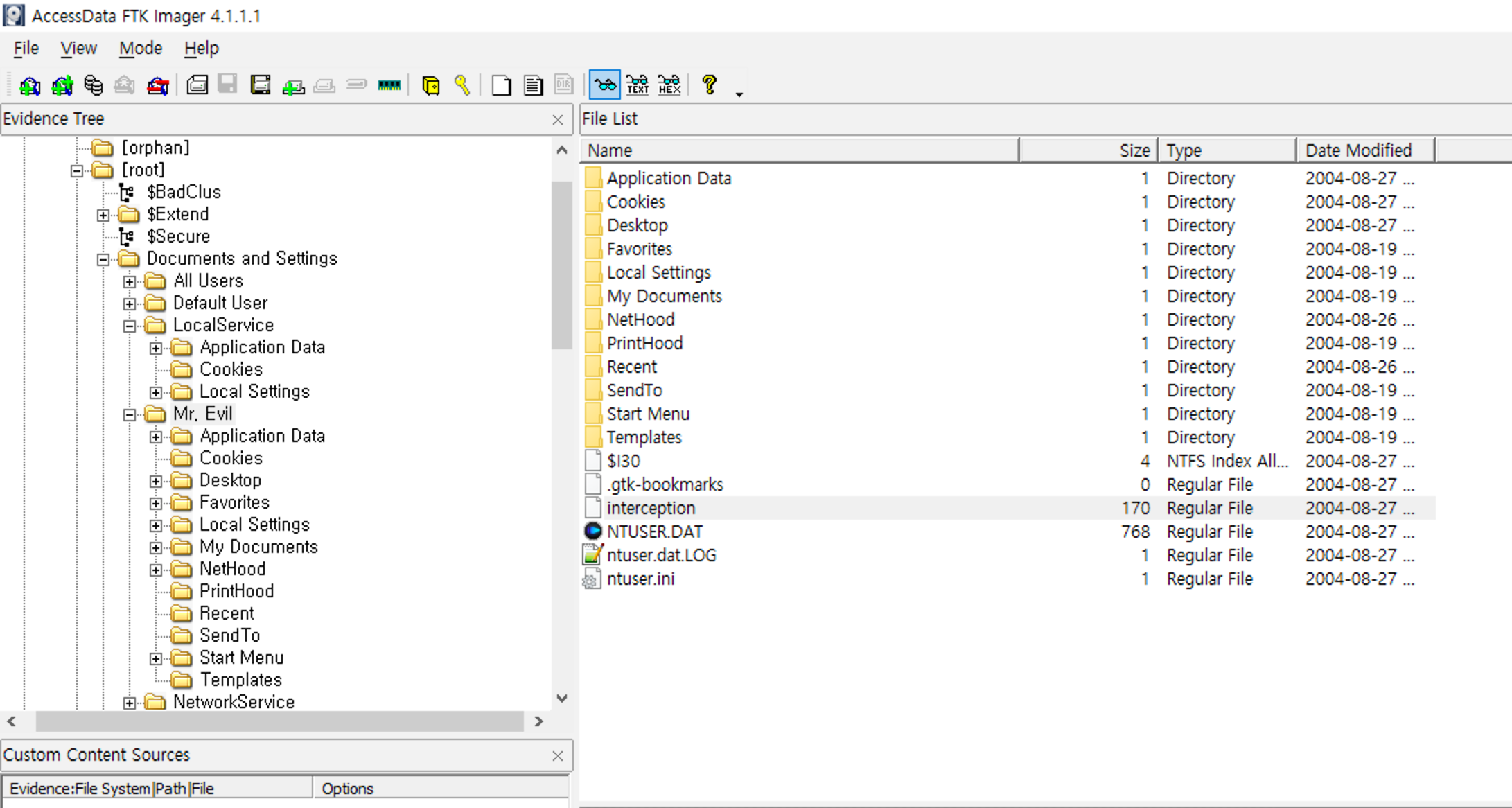
Task: Collapse the Mr. Evil tree folder
Action: [x=130, y=414]
